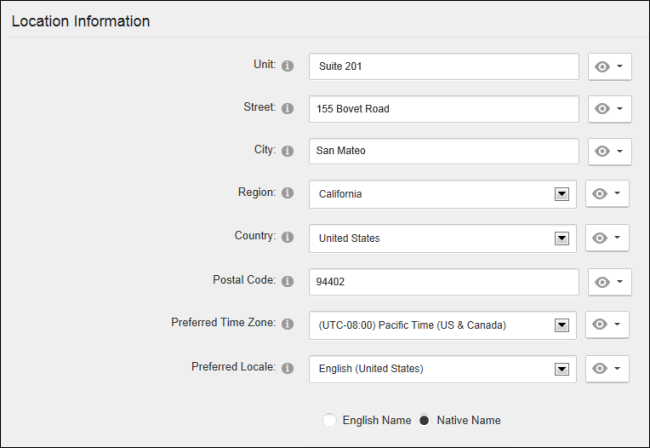Show help info for City field

[x=287, y=151]
